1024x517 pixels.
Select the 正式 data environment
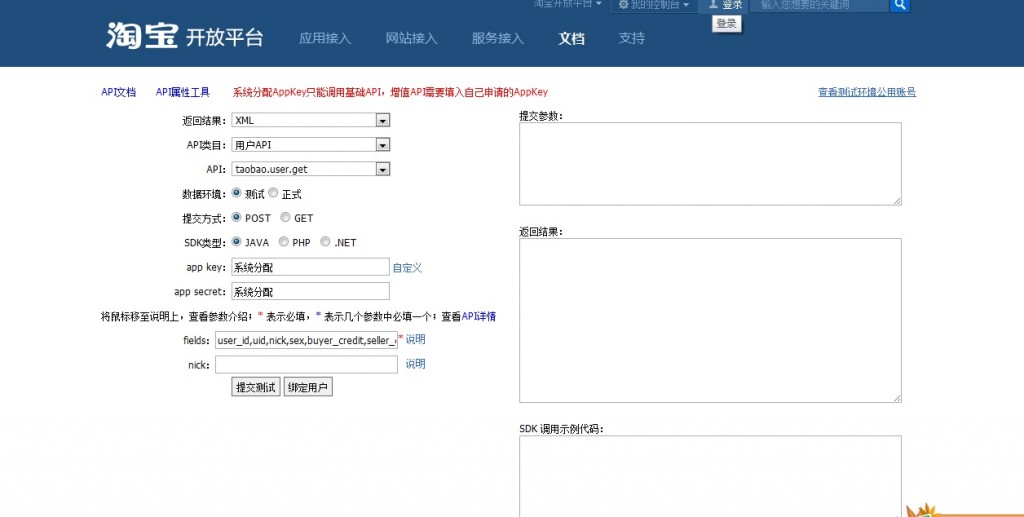pos(273,193)
